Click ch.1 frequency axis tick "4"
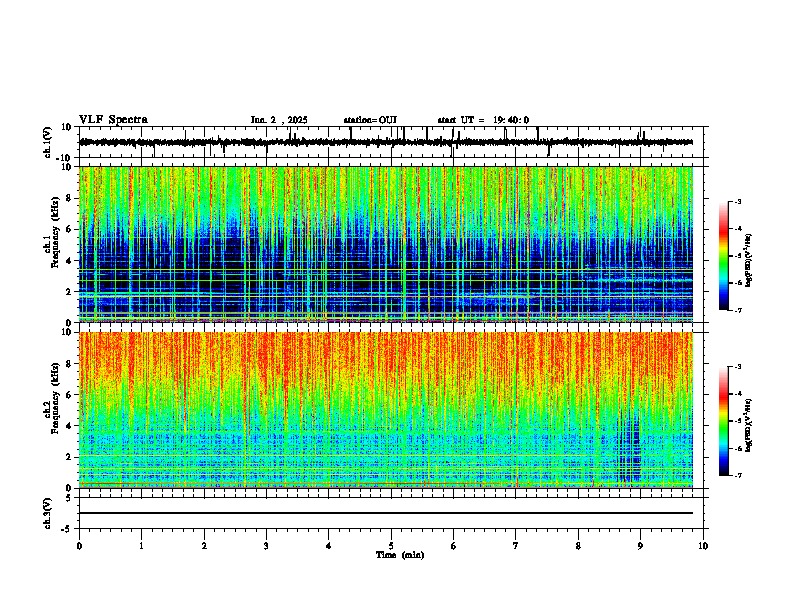 click(x=71, y=261)
